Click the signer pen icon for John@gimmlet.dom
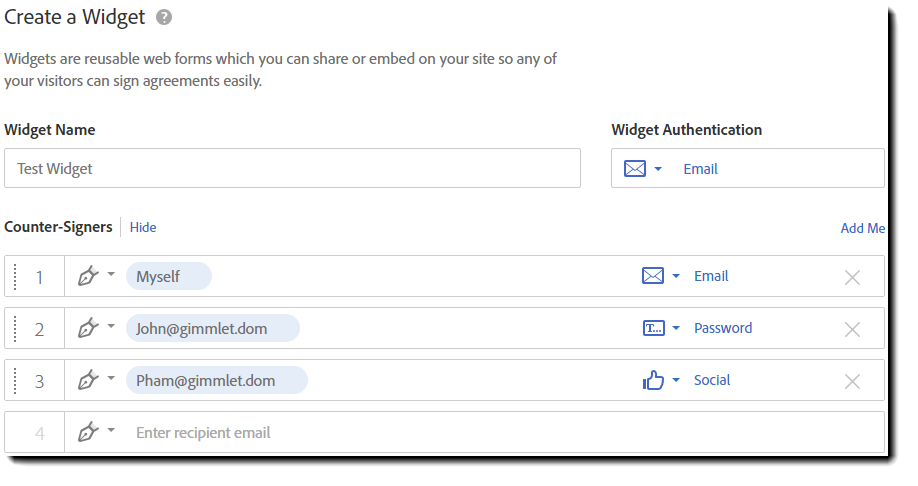The width and height of the screenshot is (918, 486). click(88, 328)
